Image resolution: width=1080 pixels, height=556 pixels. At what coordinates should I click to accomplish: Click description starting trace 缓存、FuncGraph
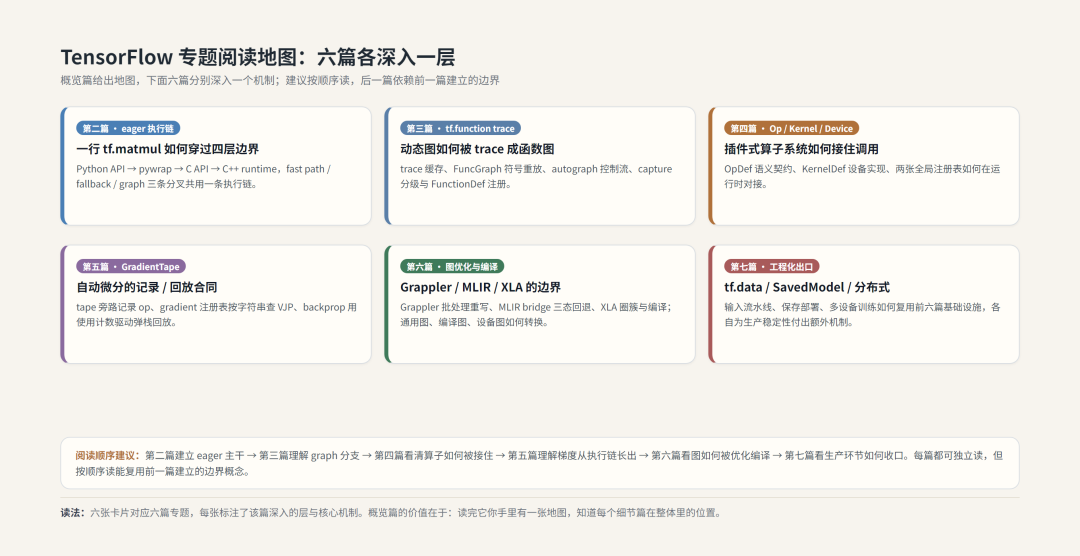tap(536, 176)
